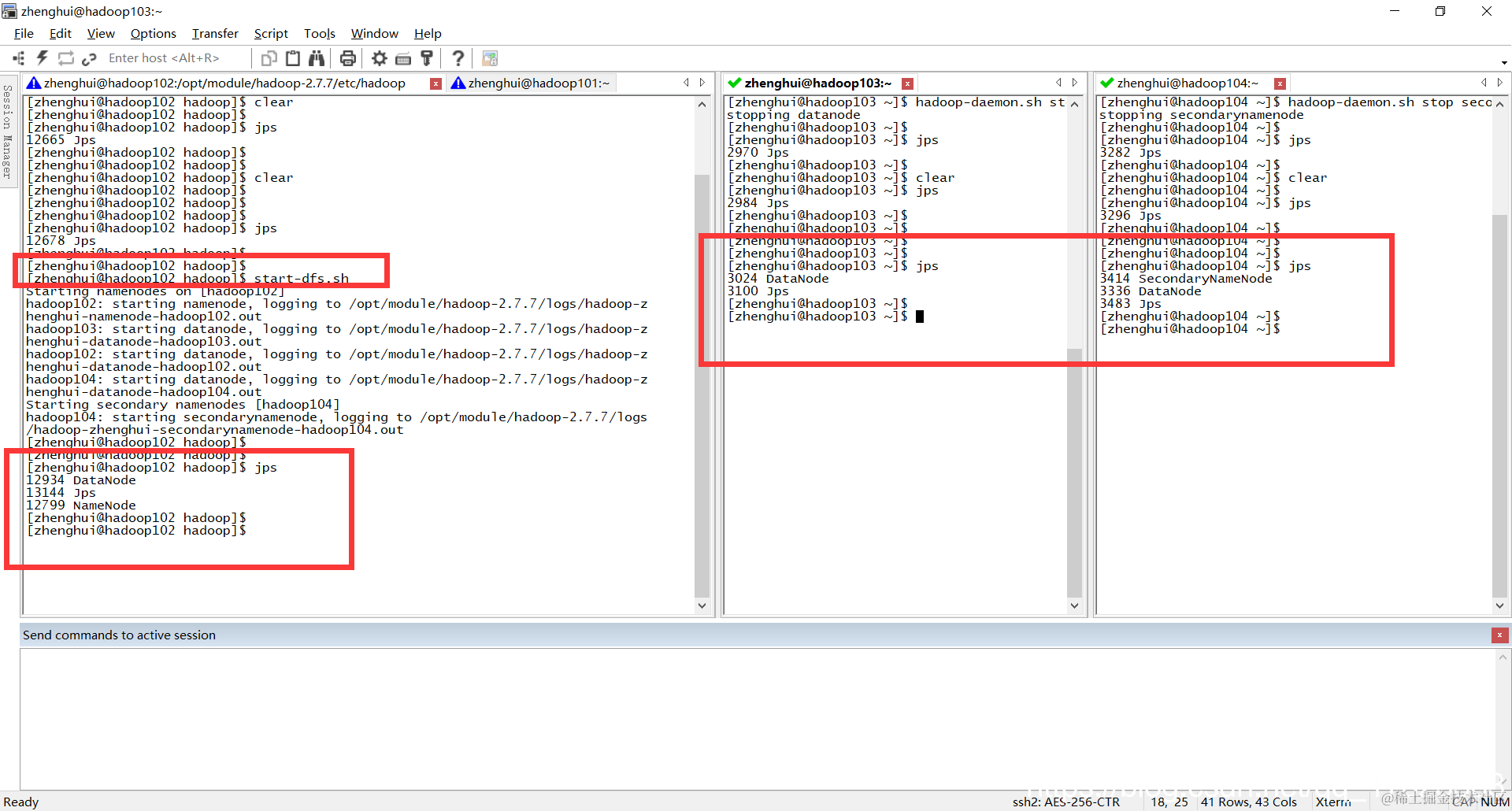This screenshot has height=811, width=1512.
Task: Click left tab-scroll arrow in first tab group
Action: click(x=687, y=83)
